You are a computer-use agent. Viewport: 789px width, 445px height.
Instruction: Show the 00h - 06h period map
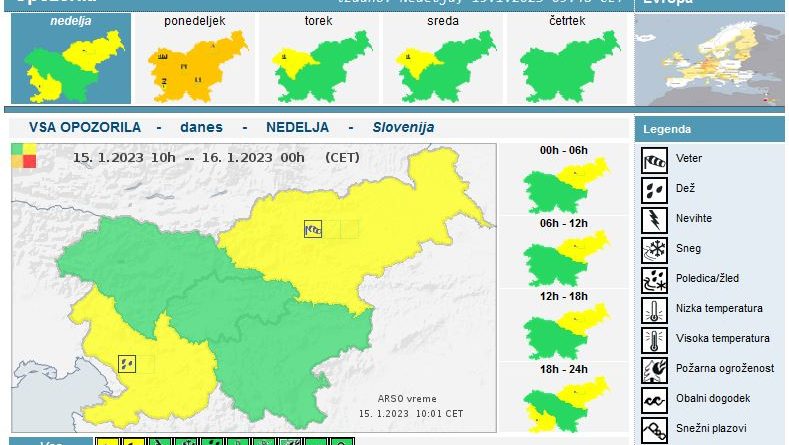(564, 179)
